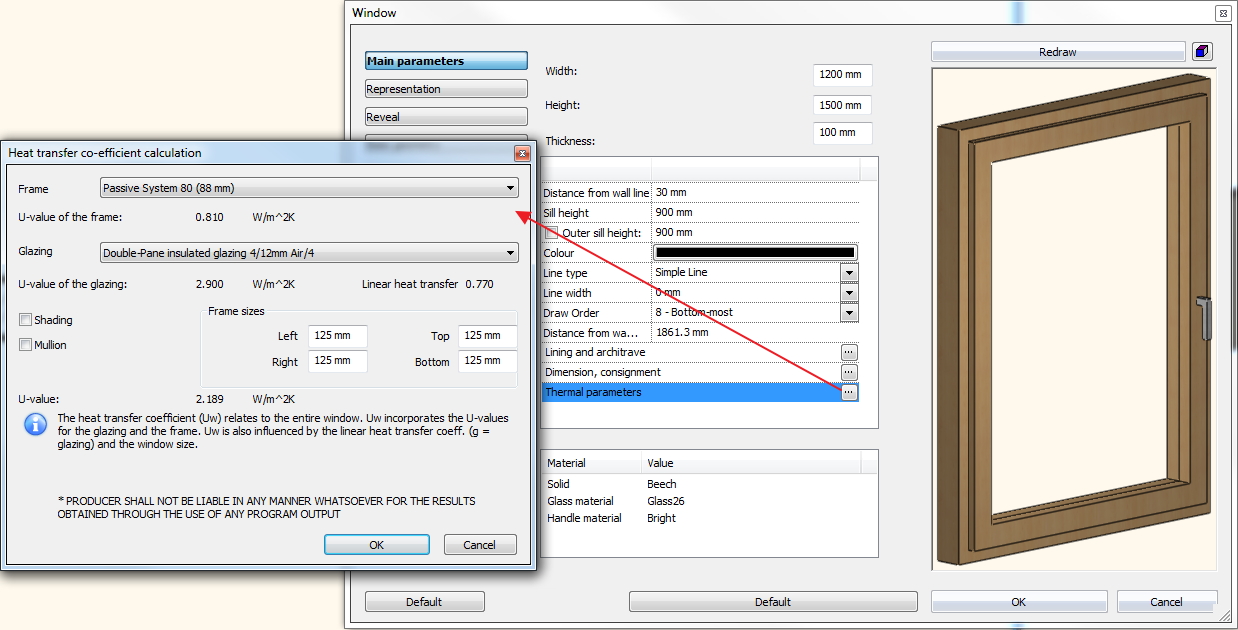Click the Redraw button above the preview

click(1058, 52)
